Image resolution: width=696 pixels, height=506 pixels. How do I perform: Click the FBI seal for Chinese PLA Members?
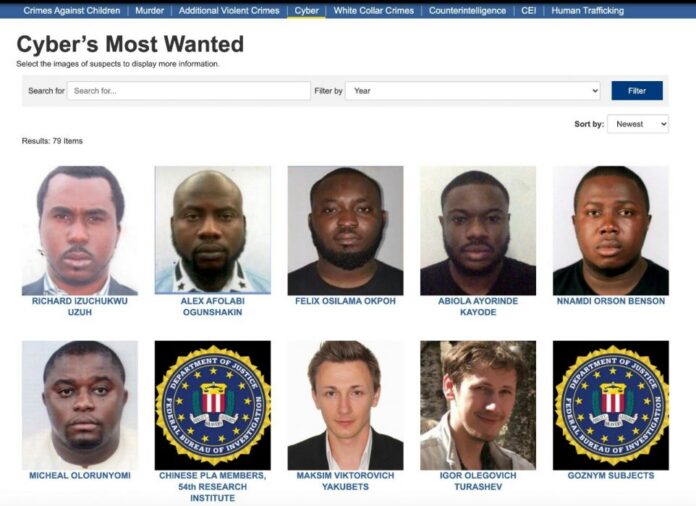[213, 405]
